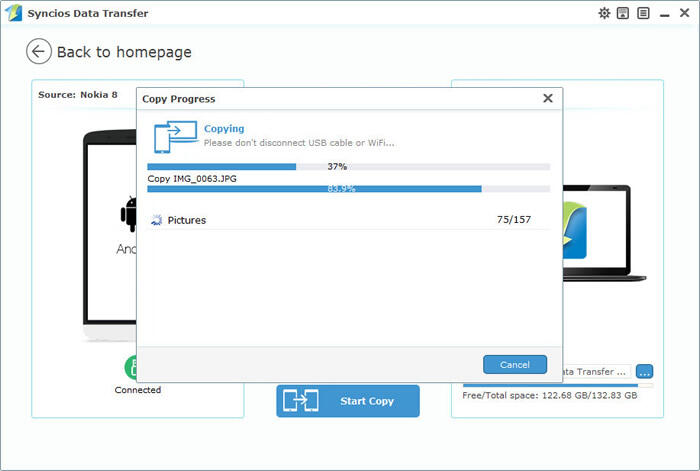Click the backup path input field
The width and height of the screenshot is (700, 471).
[x=596, y=371]
